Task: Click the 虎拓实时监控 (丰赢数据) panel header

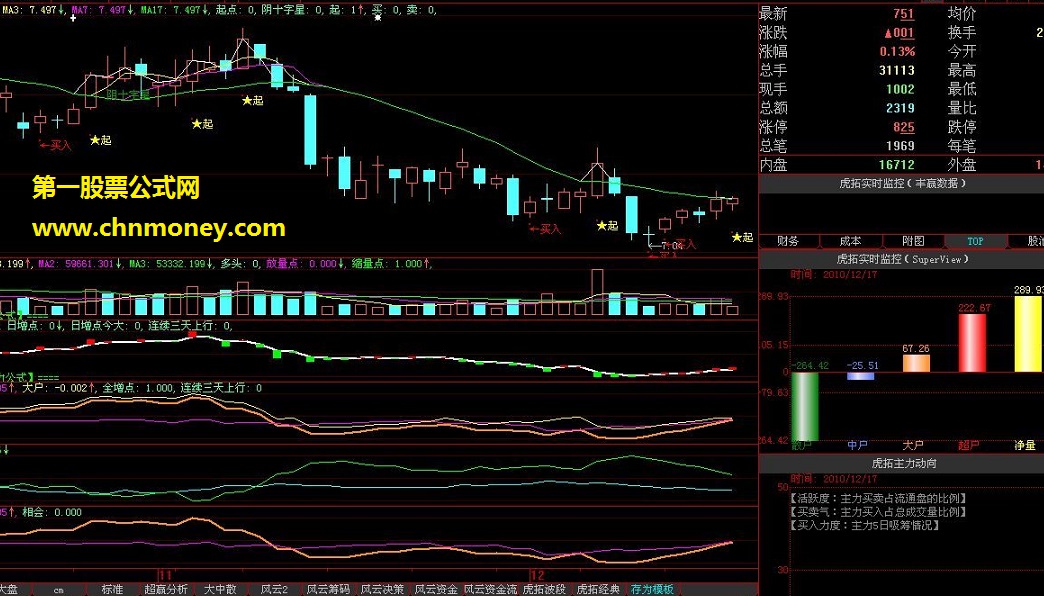Action: click(902, 183)
